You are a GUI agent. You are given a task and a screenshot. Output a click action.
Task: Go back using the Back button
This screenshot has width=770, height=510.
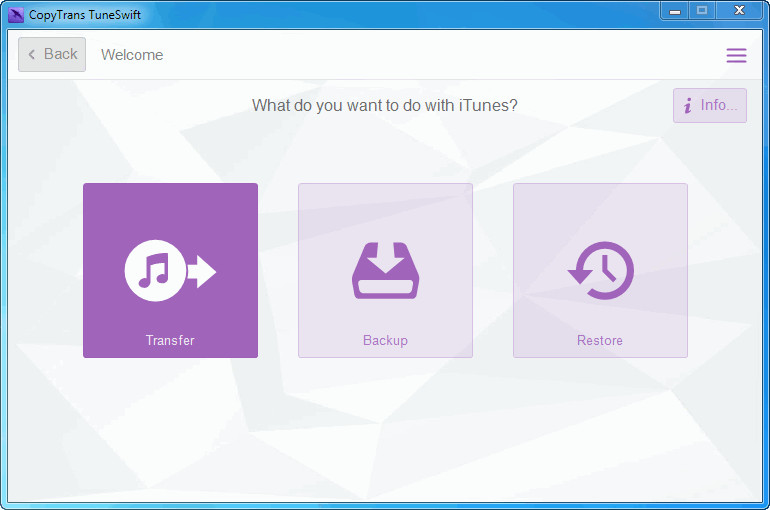pos(52,54)
